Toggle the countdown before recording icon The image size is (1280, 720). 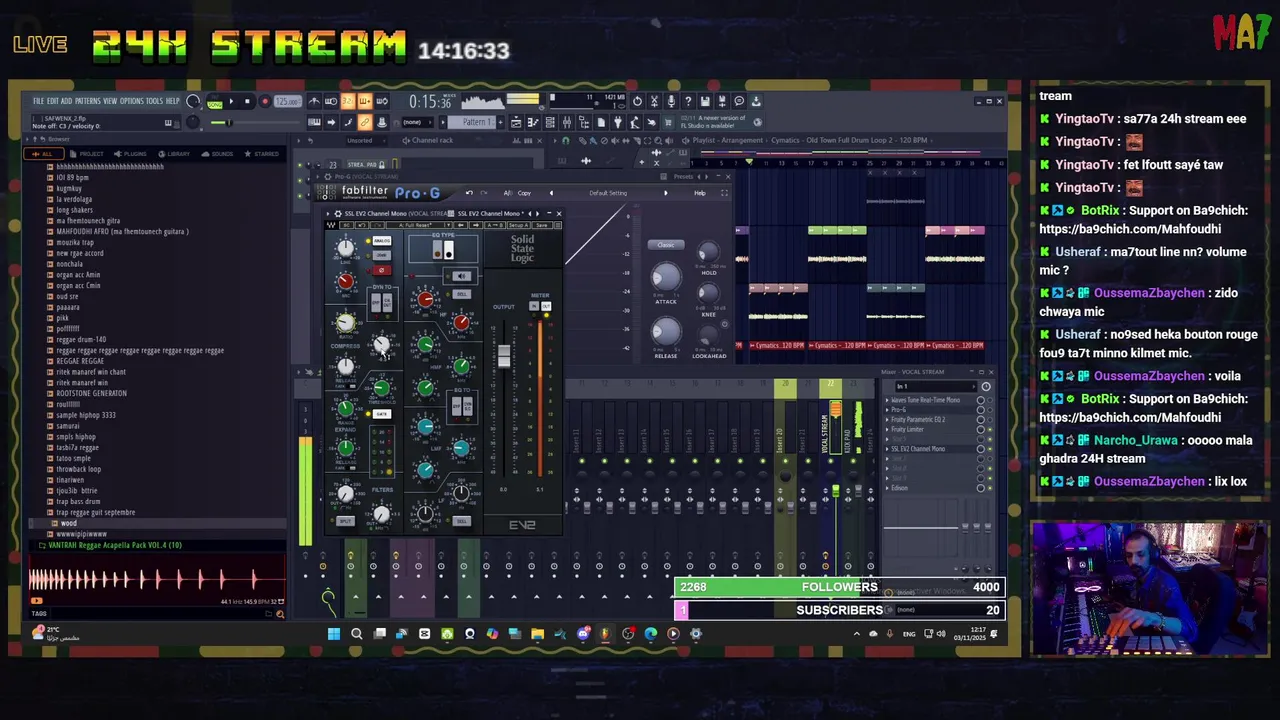(x=348, y=101)
